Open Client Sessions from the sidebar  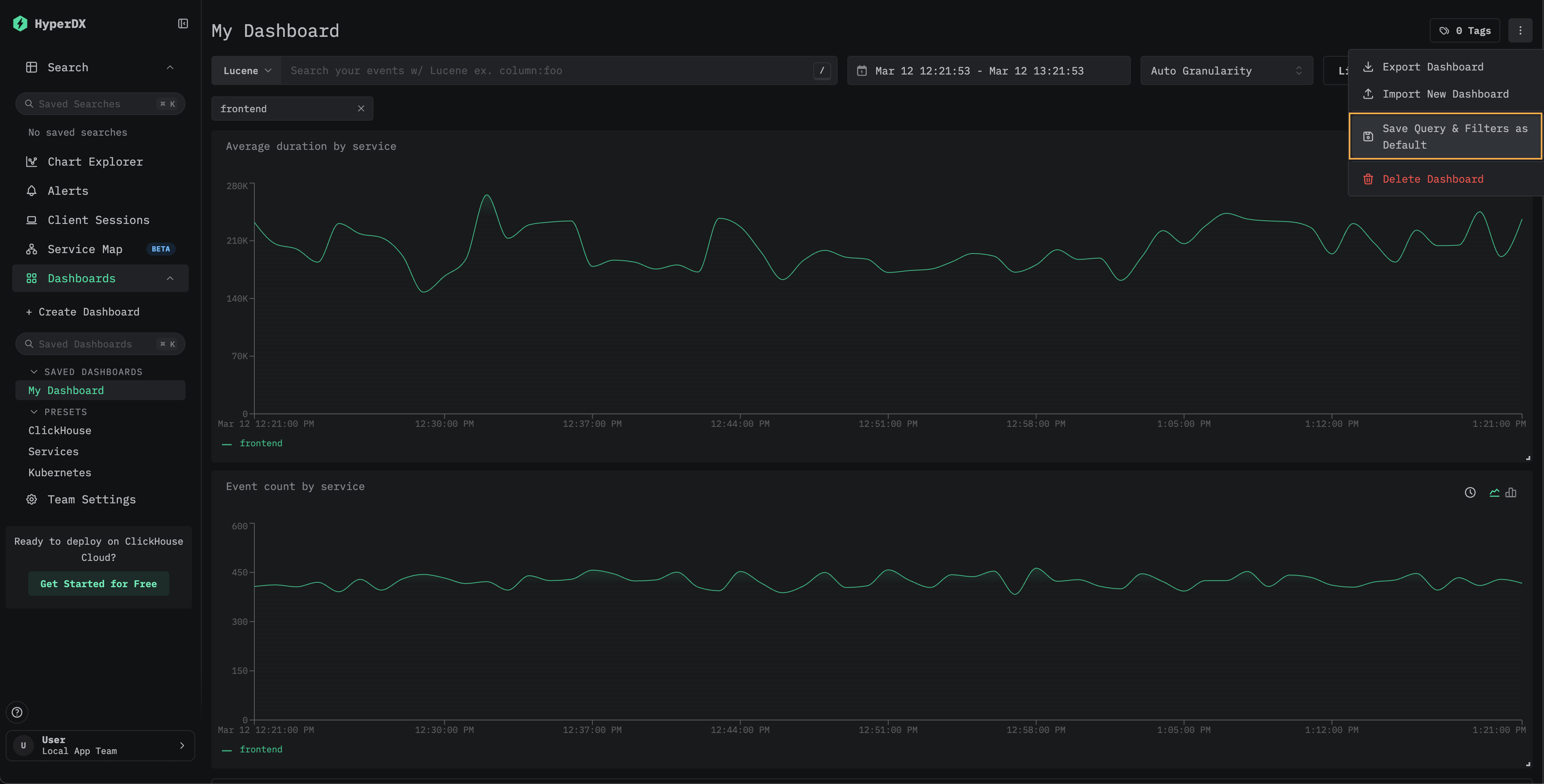98,220
